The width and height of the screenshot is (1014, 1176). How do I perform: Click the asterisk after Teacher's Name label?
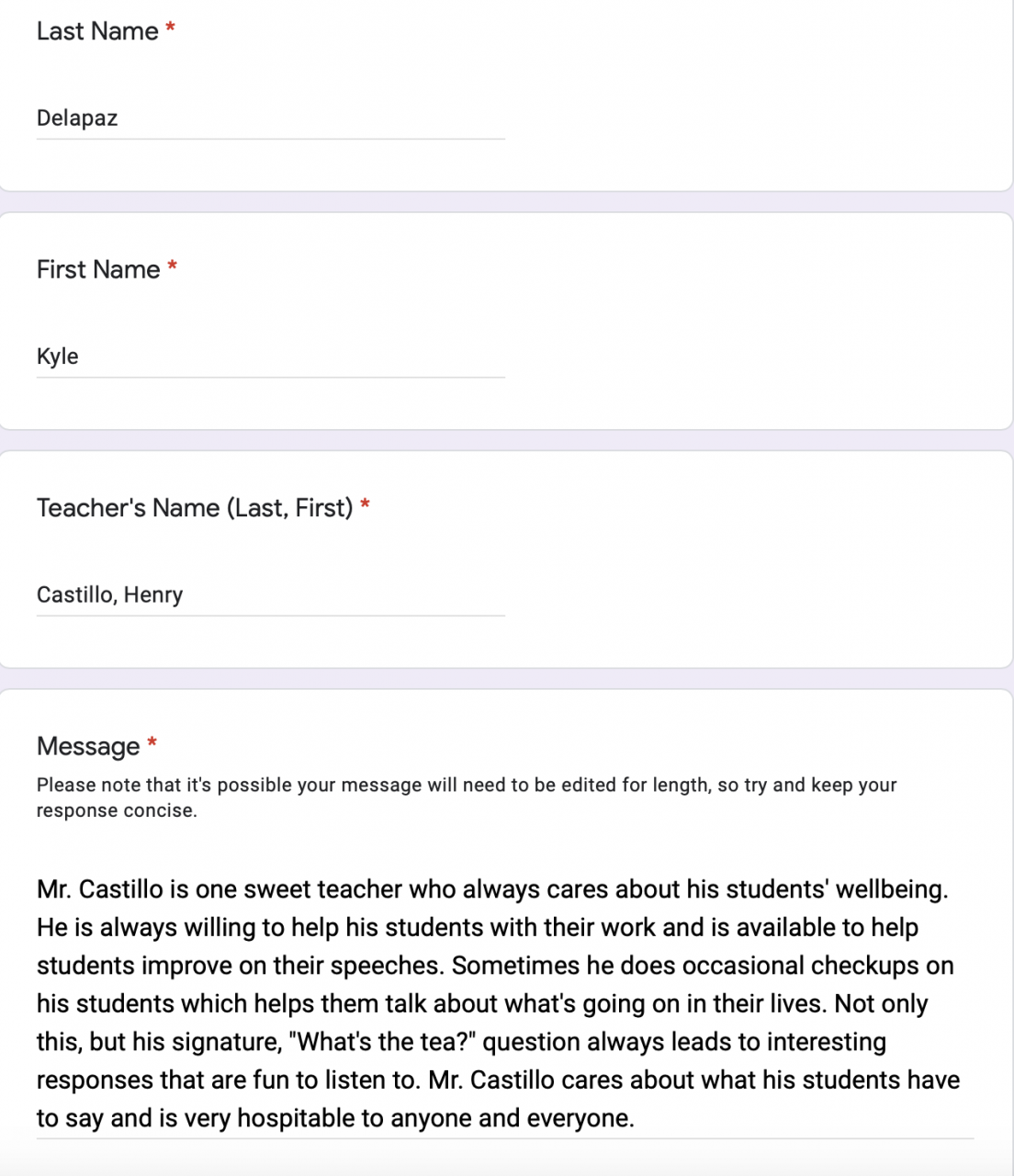coord(365,506)
